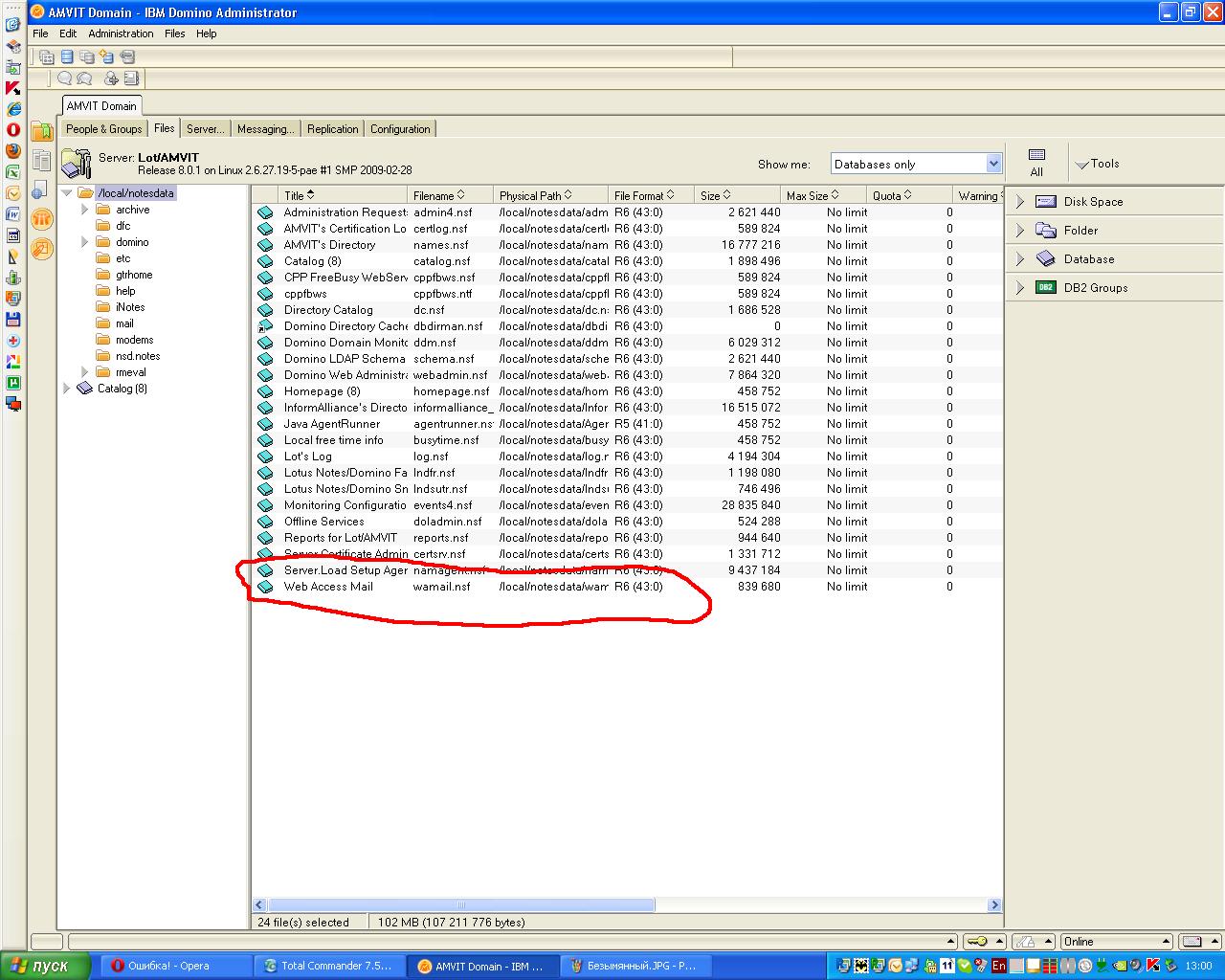Click the Web Access Mail database icon
This screenshot has width=1225, height=980.
tap(265, 587)
